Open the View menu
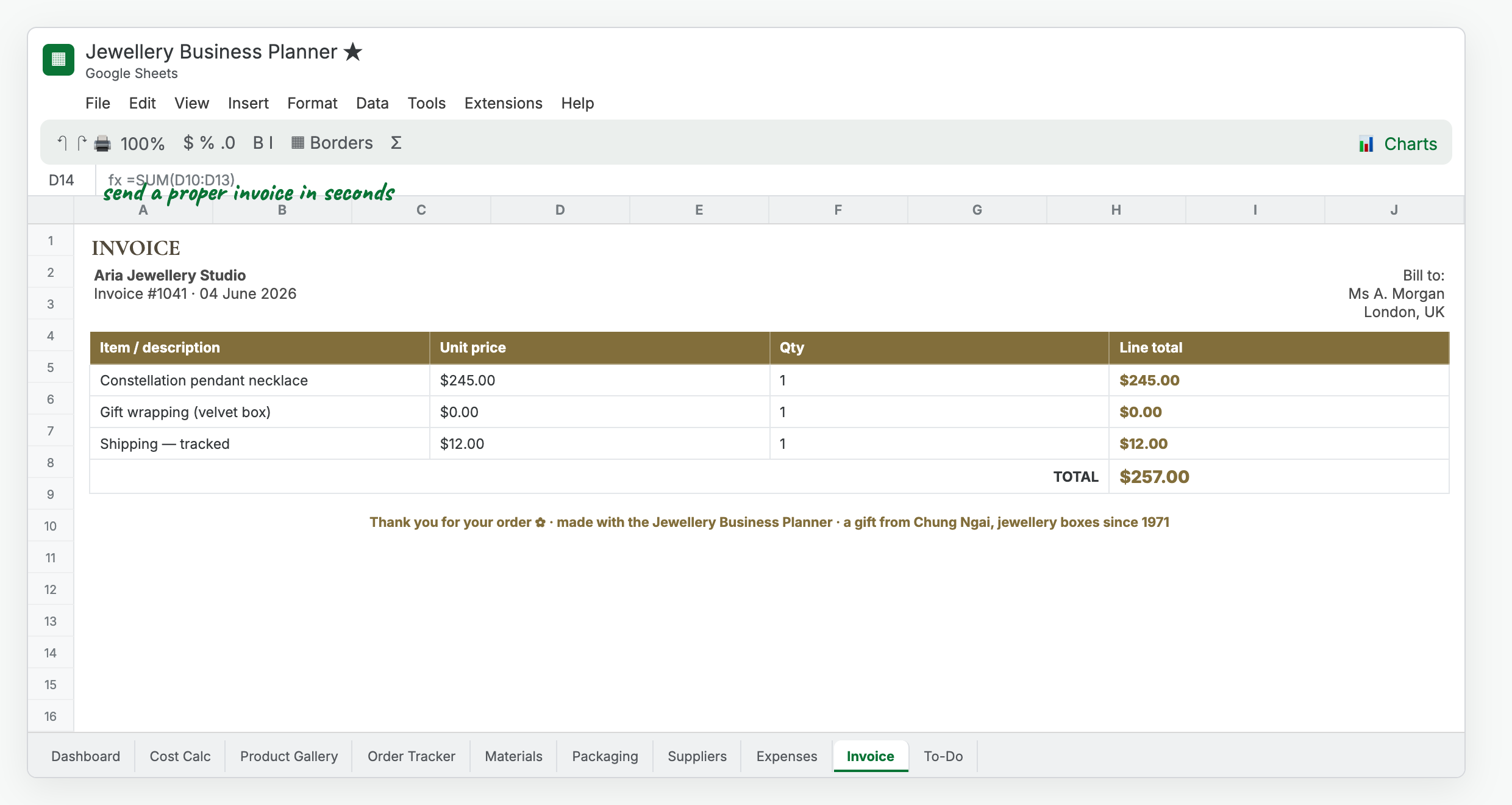 tap(192, 103)
